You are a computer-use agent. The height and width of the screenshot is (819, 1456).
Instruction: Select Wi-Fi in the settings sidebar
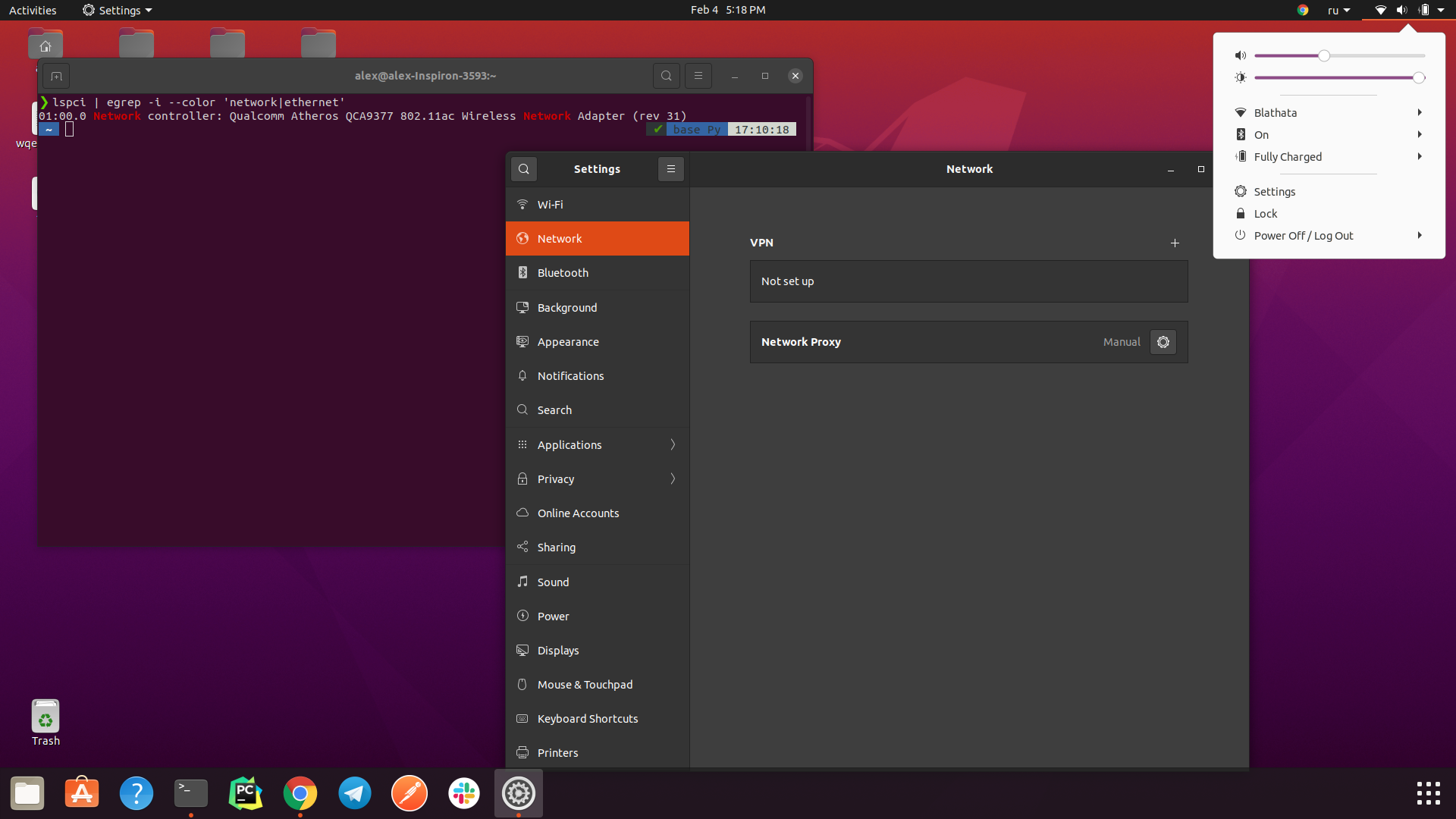pos(598,204)
